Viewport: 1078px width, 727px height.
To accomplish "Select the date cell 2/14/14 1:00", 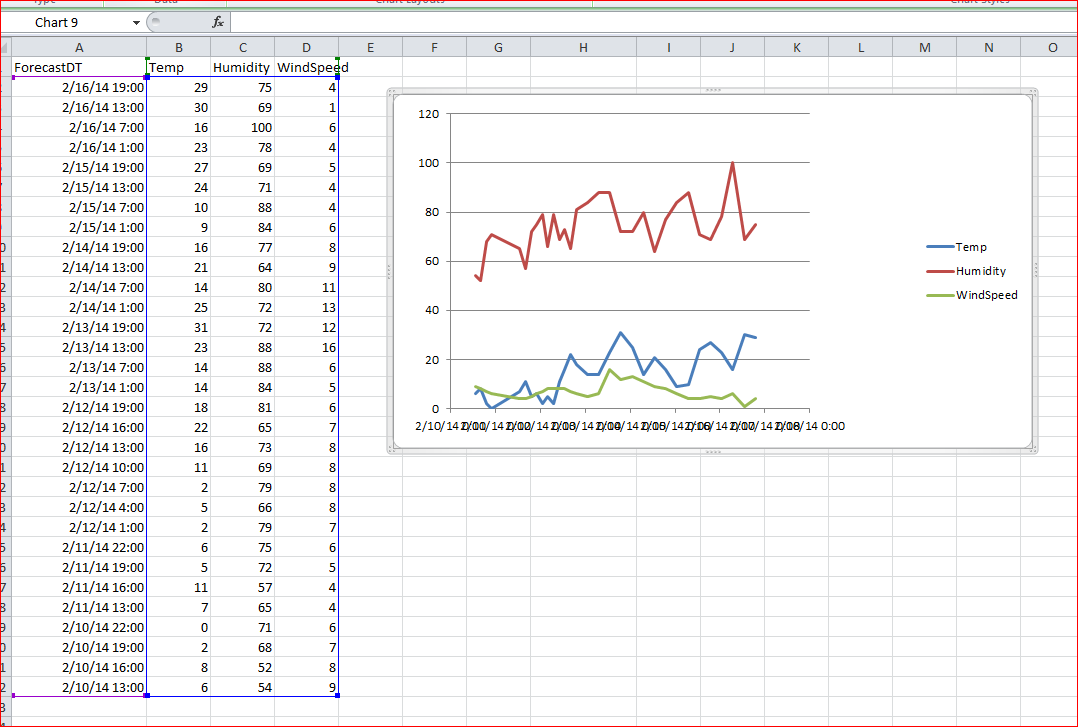I will tap(79, 307).
